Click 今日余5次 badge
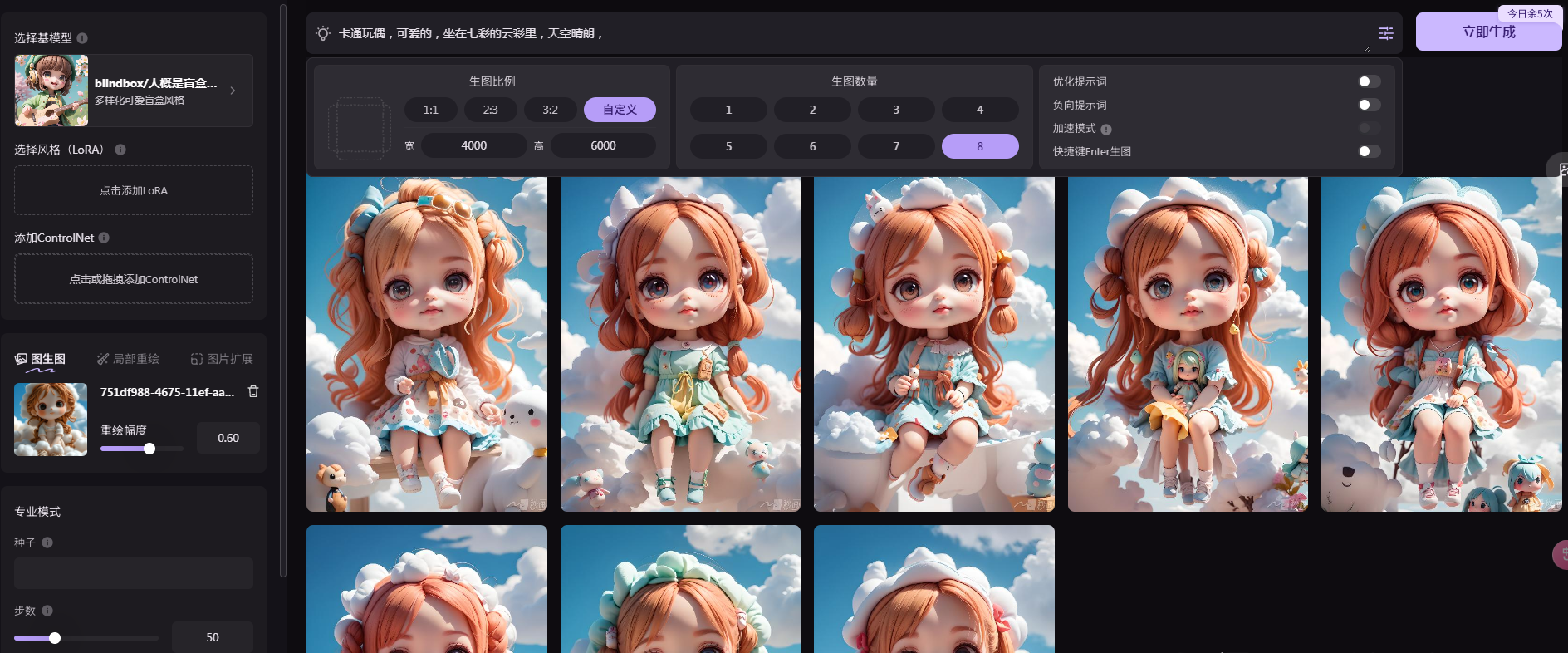 coord(1530,13)
